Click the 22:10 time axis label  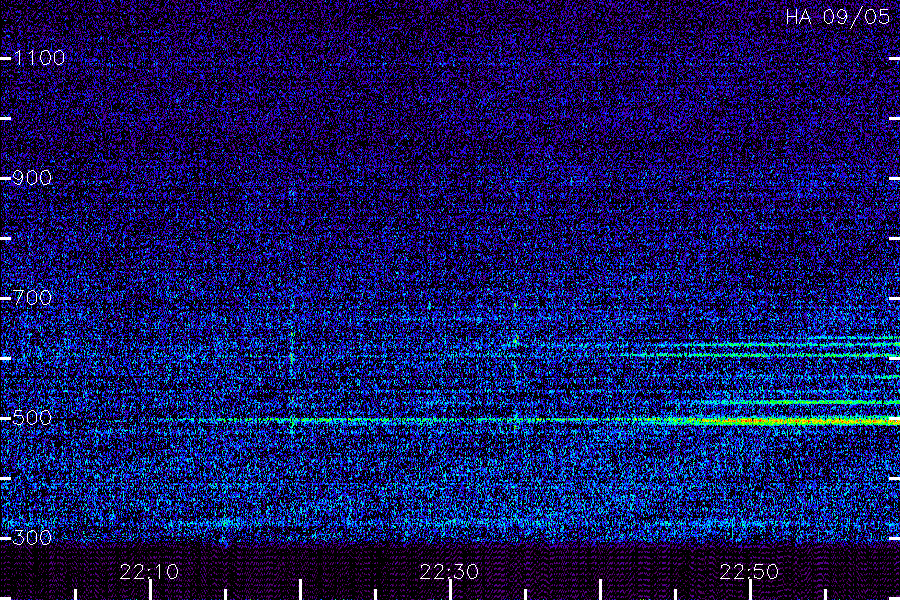pyautogui.click(x=149, y=572)
